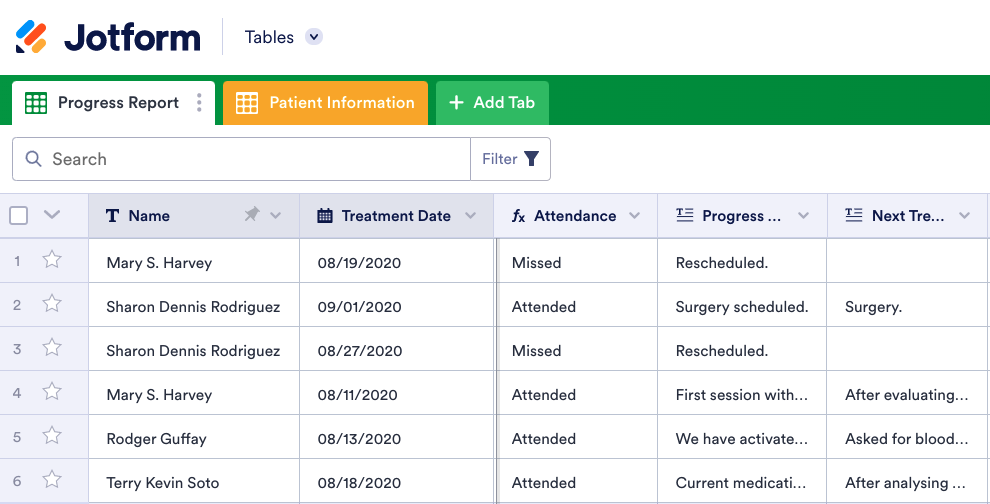The image size is (990, 504).
Task: Click the Jotform logo icon
Action: [32, 37]
